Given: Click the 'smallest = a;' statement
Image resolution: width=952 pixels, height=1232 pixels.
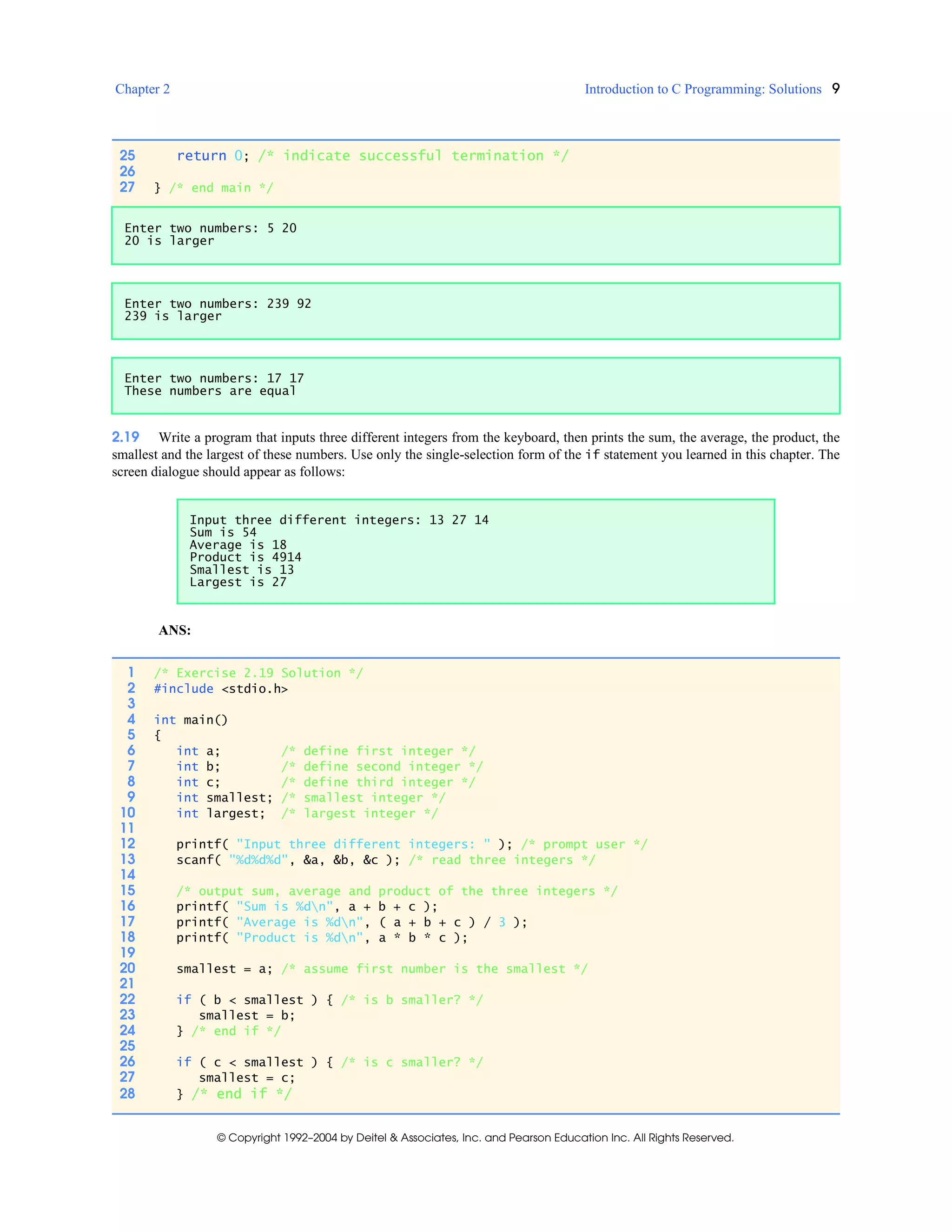Looking at the screenshot, I should (225, 969).
